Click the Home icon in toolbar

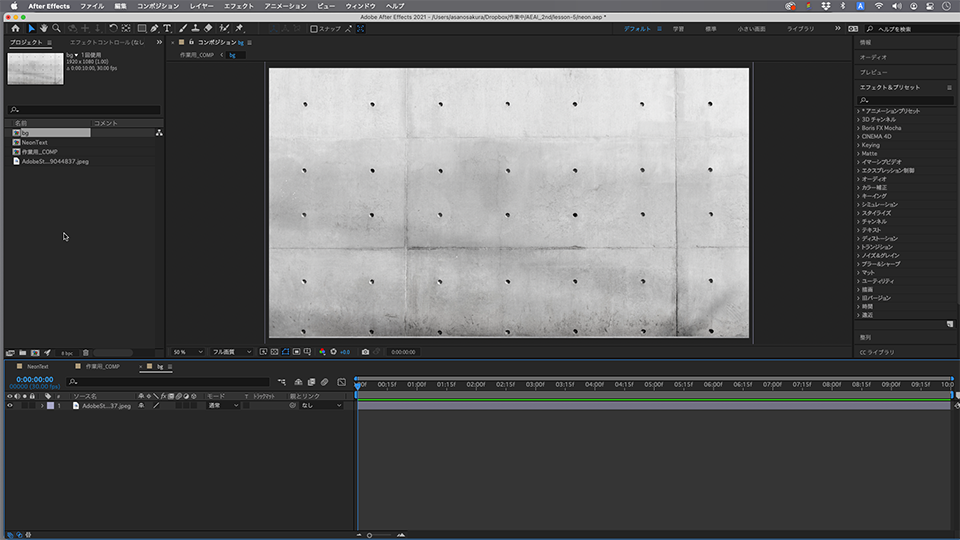15,28
